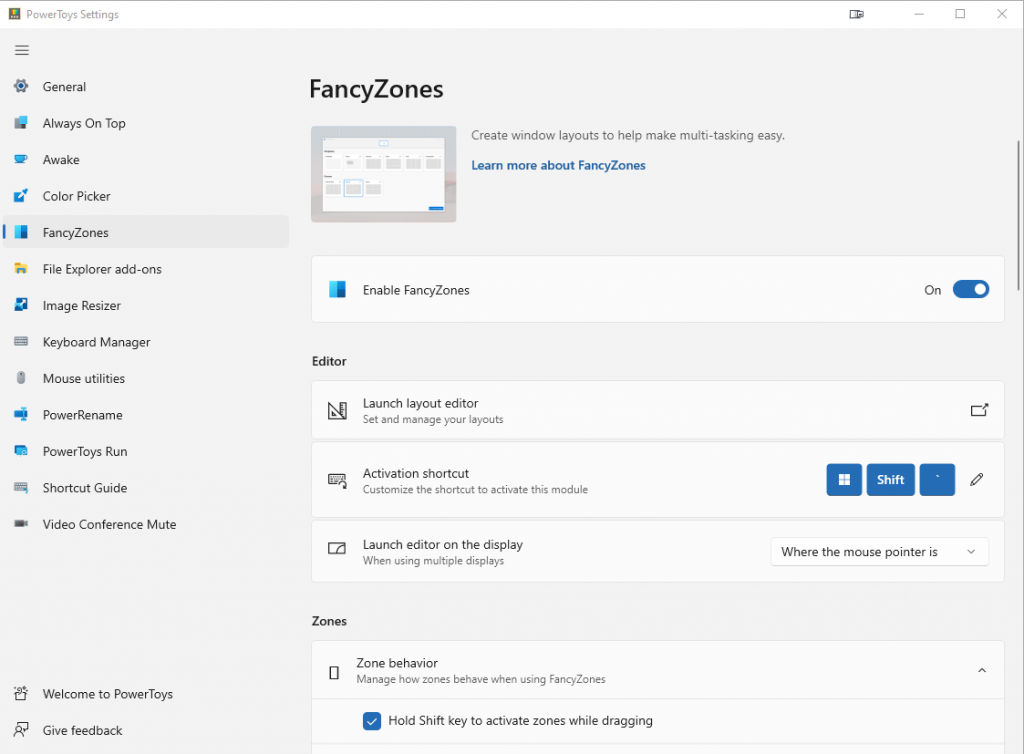Viewport: 1024px width, 754px height.
Task: Click the PowerRename icon
Action: pyautogui.click(x=21, y=415)
